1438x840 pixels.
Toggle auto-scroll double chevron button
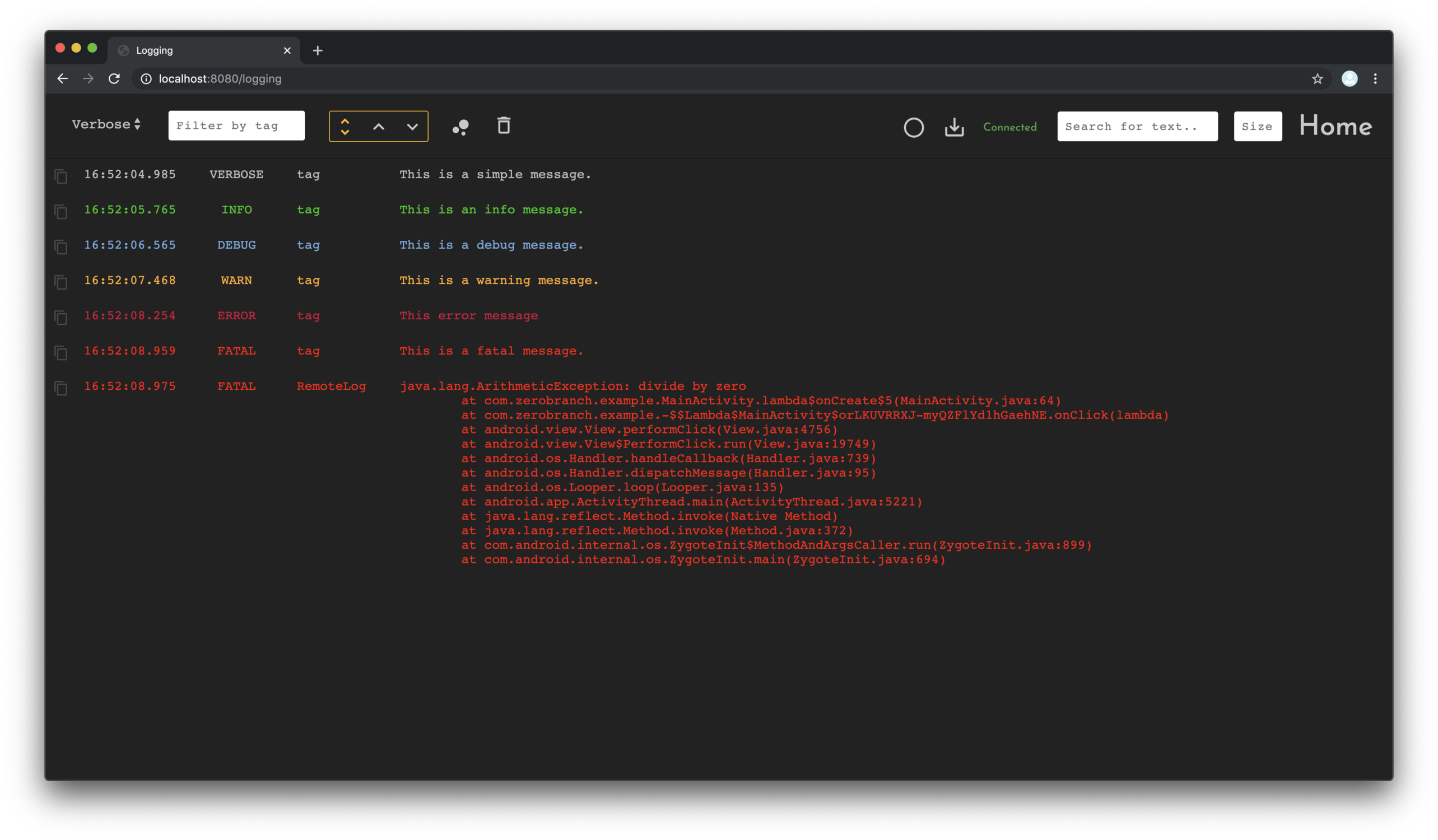pos(345,127)
